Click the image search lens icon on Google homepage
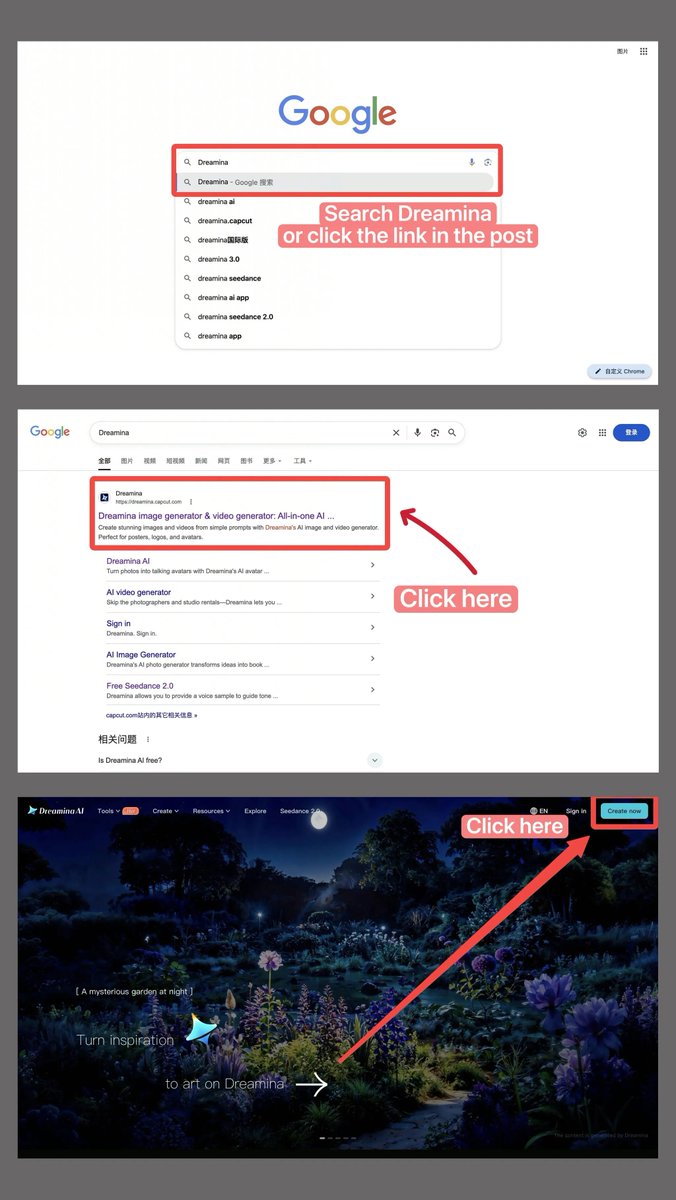Viewport: 676px width, 1200px height. pos(488,162)
